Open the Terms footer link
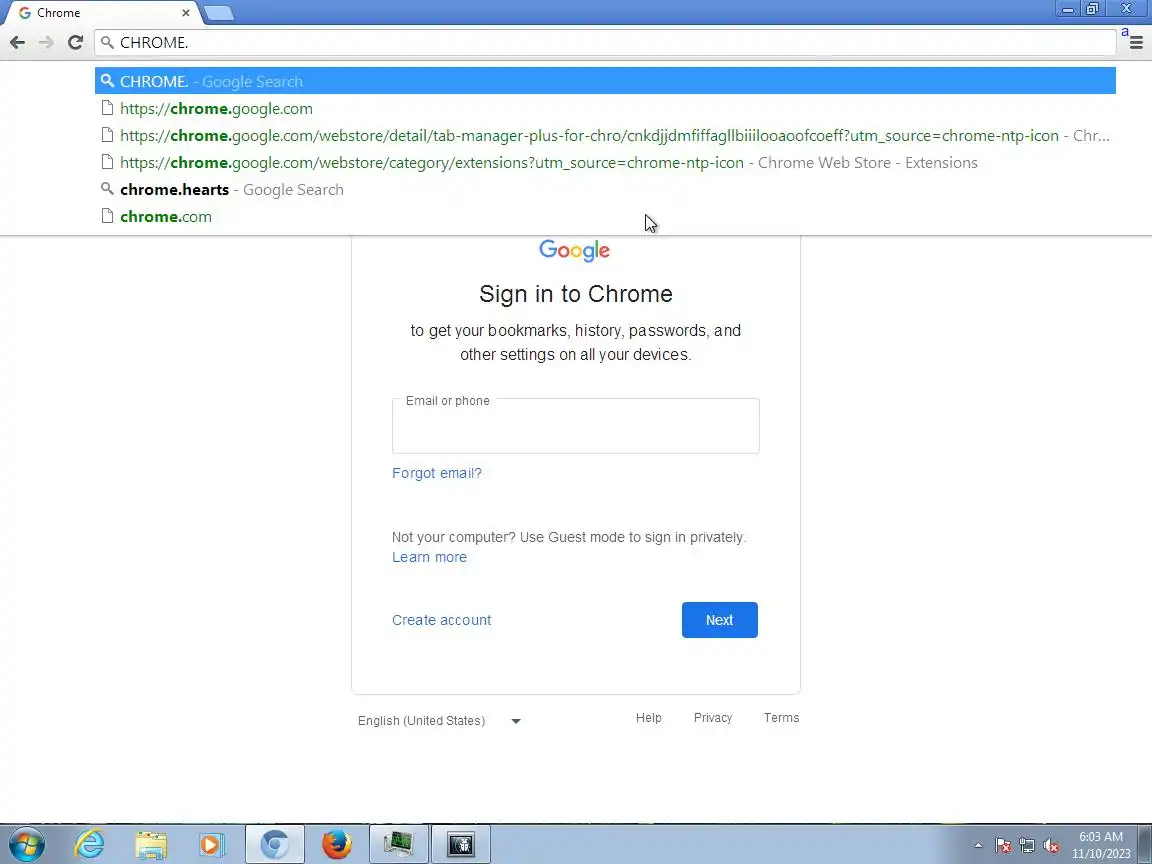Viewport: 1152px width, 864px height. click(x=781, y=718)
